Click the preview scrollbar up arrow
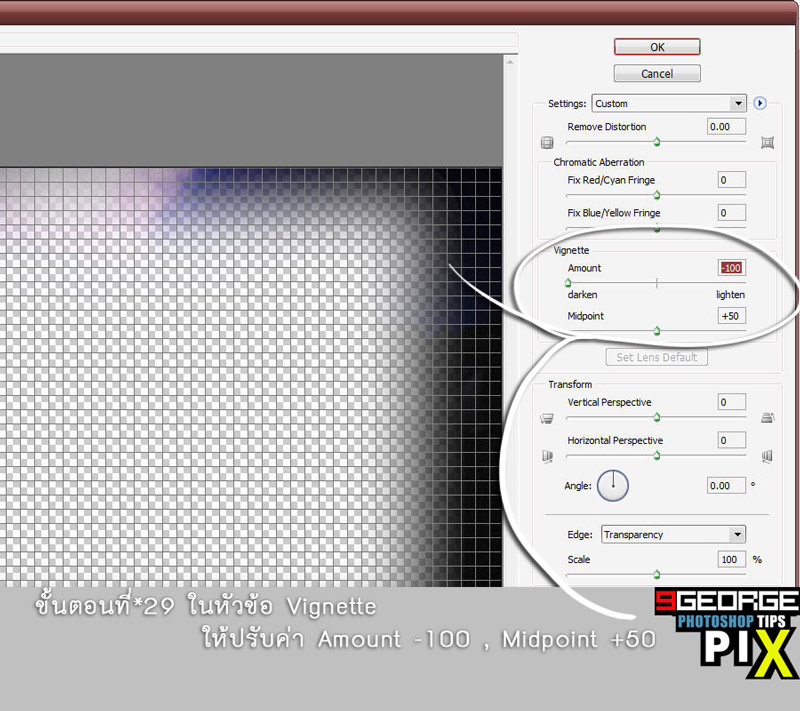Viewport: 800px width, 711px height. (510, 62)
